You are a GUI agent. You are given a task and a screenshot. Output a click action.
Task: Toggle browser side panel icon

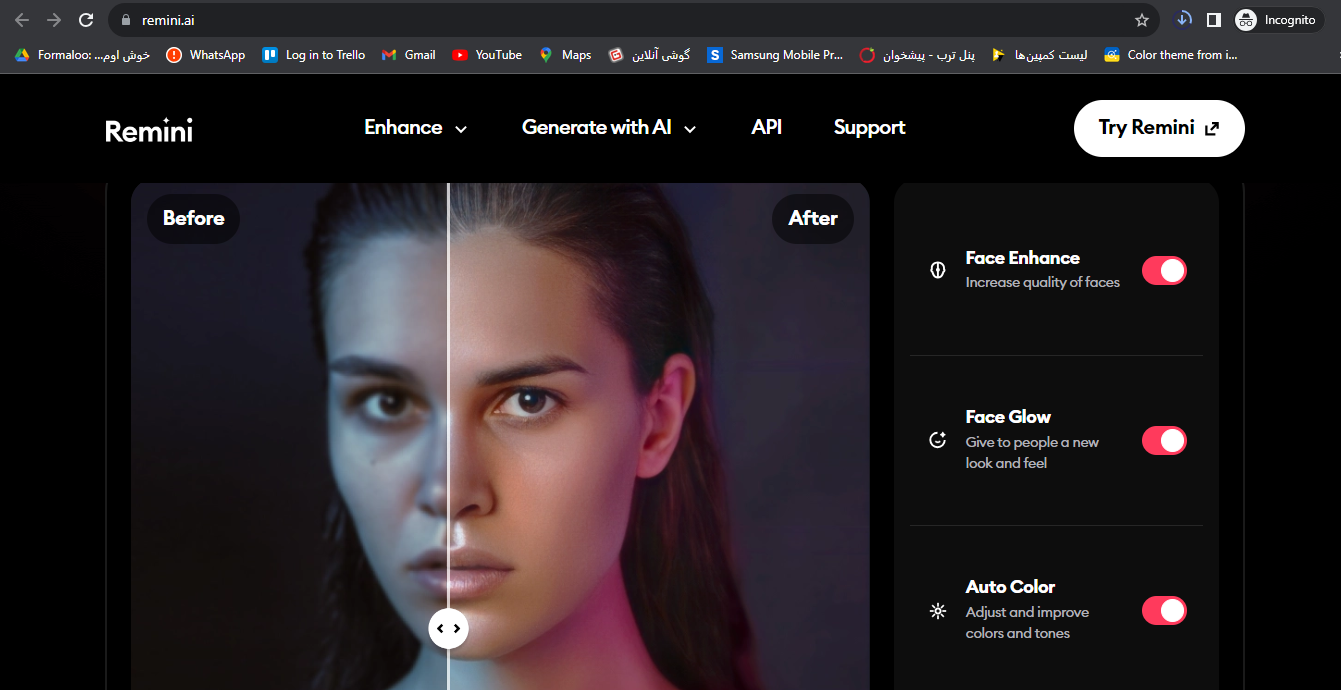(1213, 20)
